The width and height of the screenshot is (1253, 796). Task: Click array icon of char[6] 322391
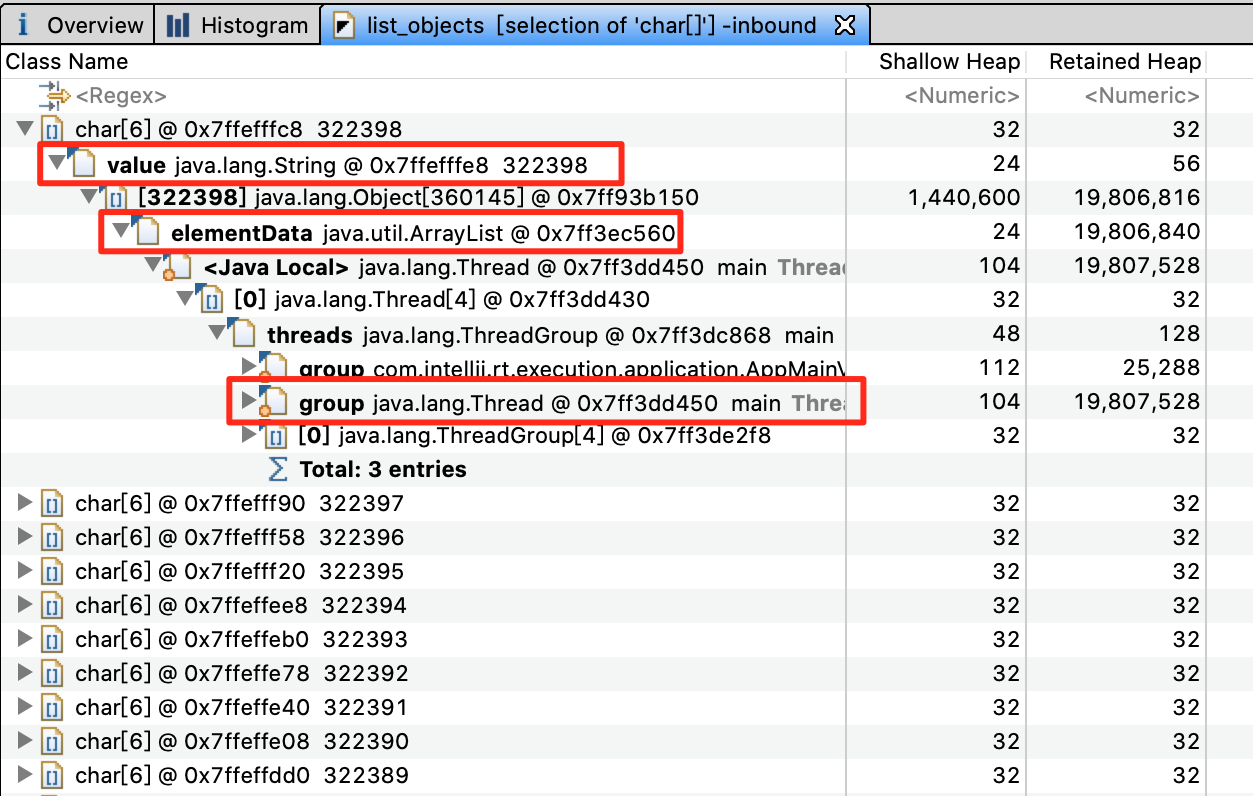pos(52,707)
